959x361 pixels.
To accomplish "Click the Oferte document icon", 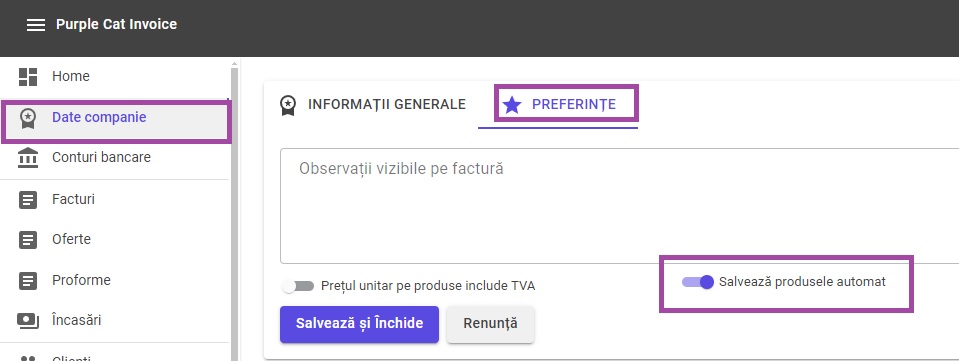I will [28, 239].
